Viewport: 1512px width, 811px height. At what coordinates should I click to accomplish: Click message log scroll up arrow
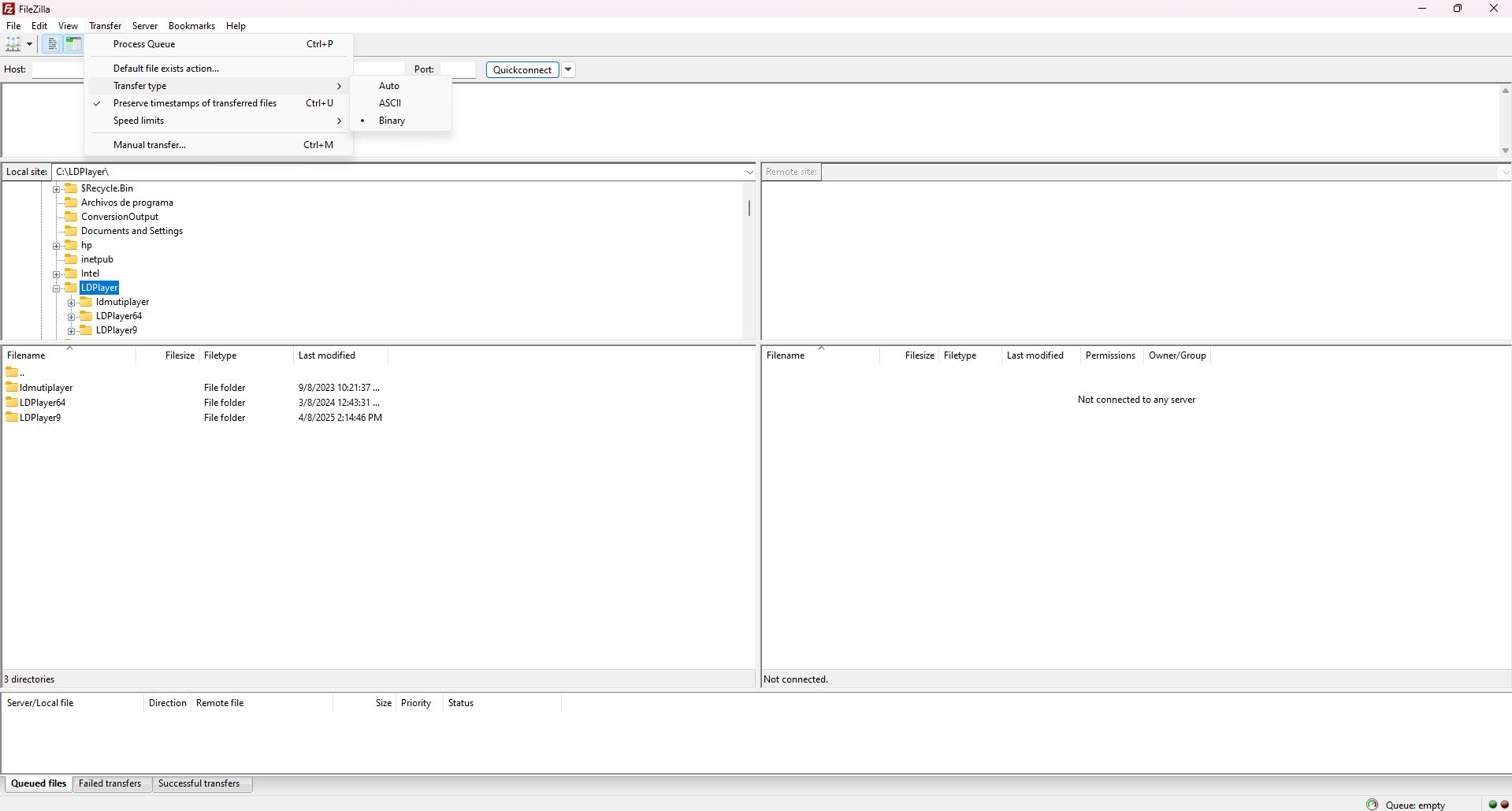(1505, 91)
